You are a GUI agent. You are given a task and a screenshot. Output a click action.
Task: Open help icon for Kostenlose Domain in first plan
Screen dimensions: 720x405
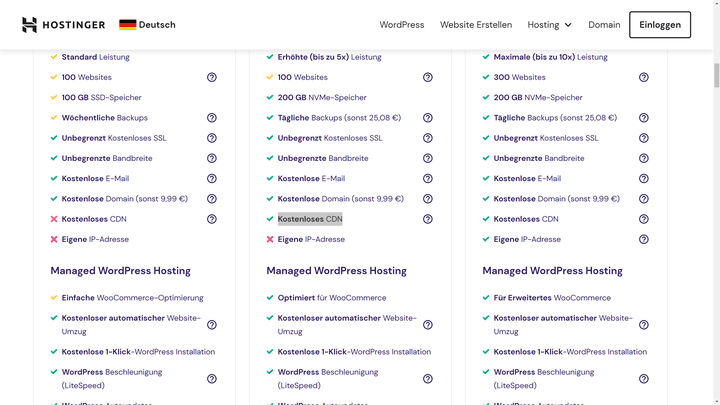[212, 199]
